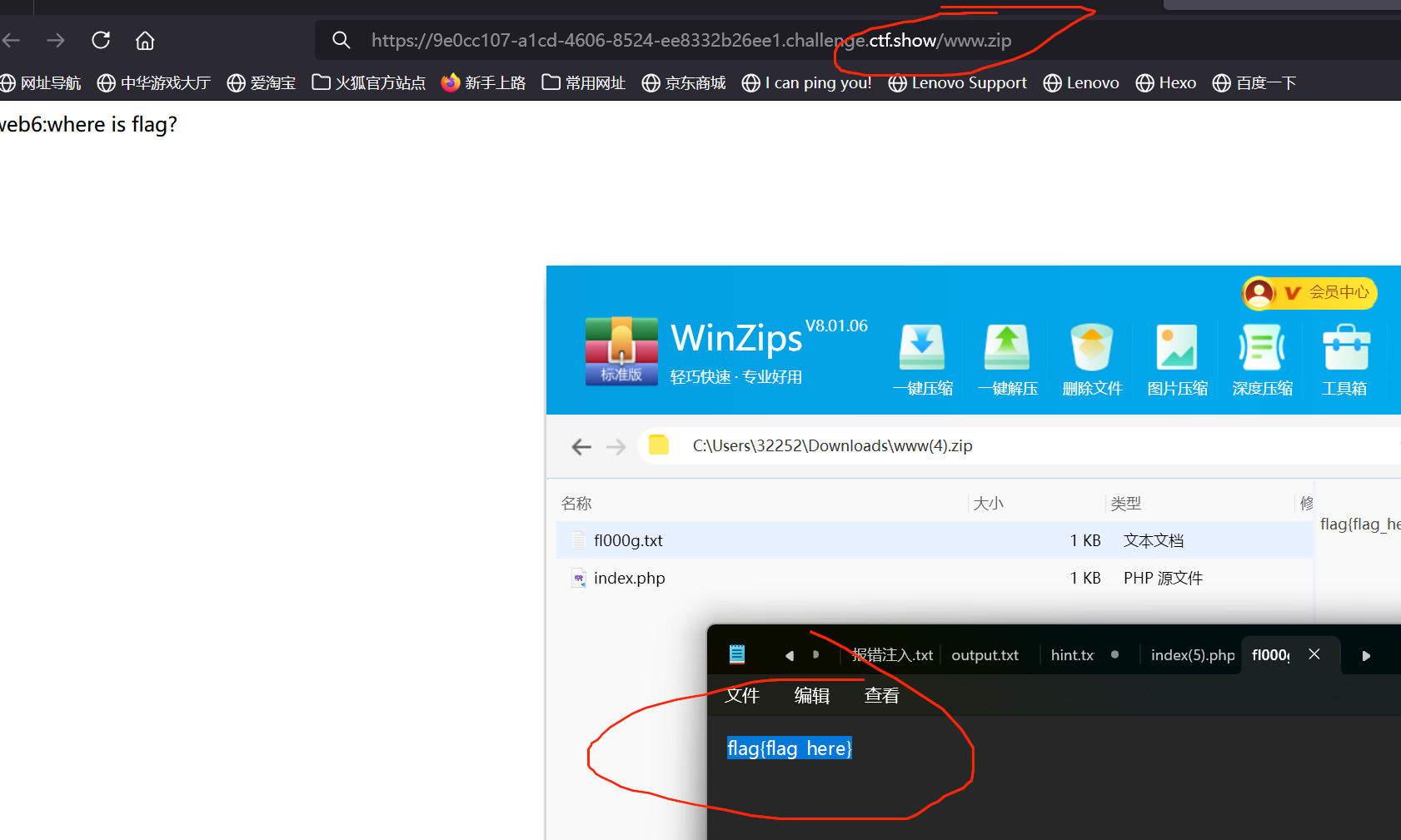Image resolution: width=1401 pixels, height=840 pixels.
Task: Open the 文件 menu in notepad
Action: point(741,695)
